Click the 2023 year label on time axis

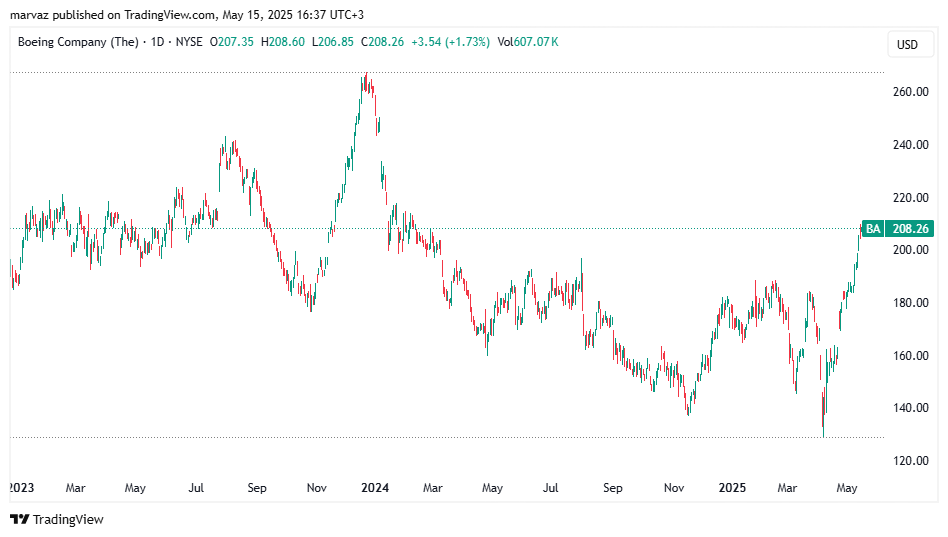(22, 487)
